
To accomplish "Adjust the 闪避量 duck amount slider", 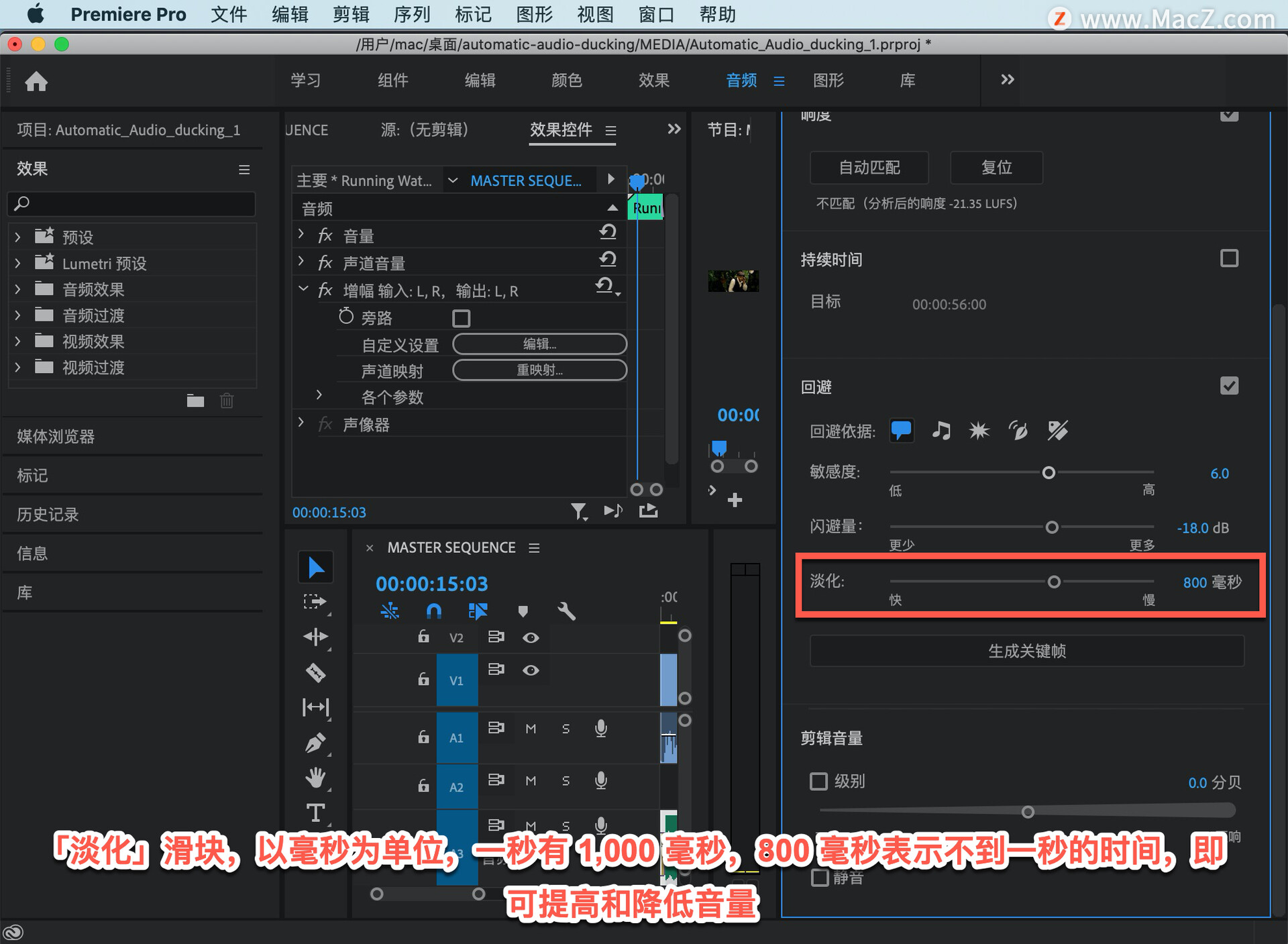I will pos(1052,527).
